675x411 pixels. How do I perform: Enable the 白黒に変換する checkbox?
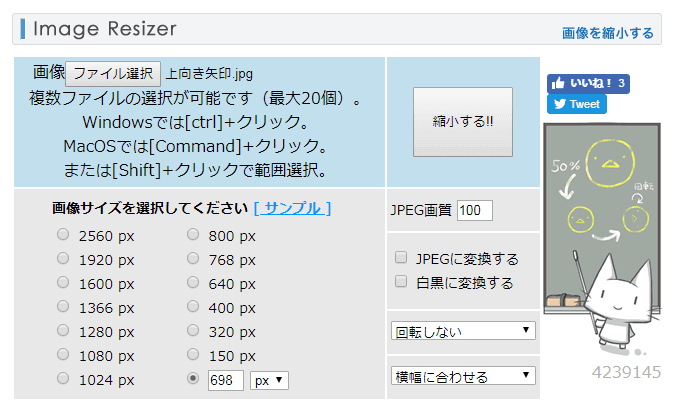coord(401,282)
